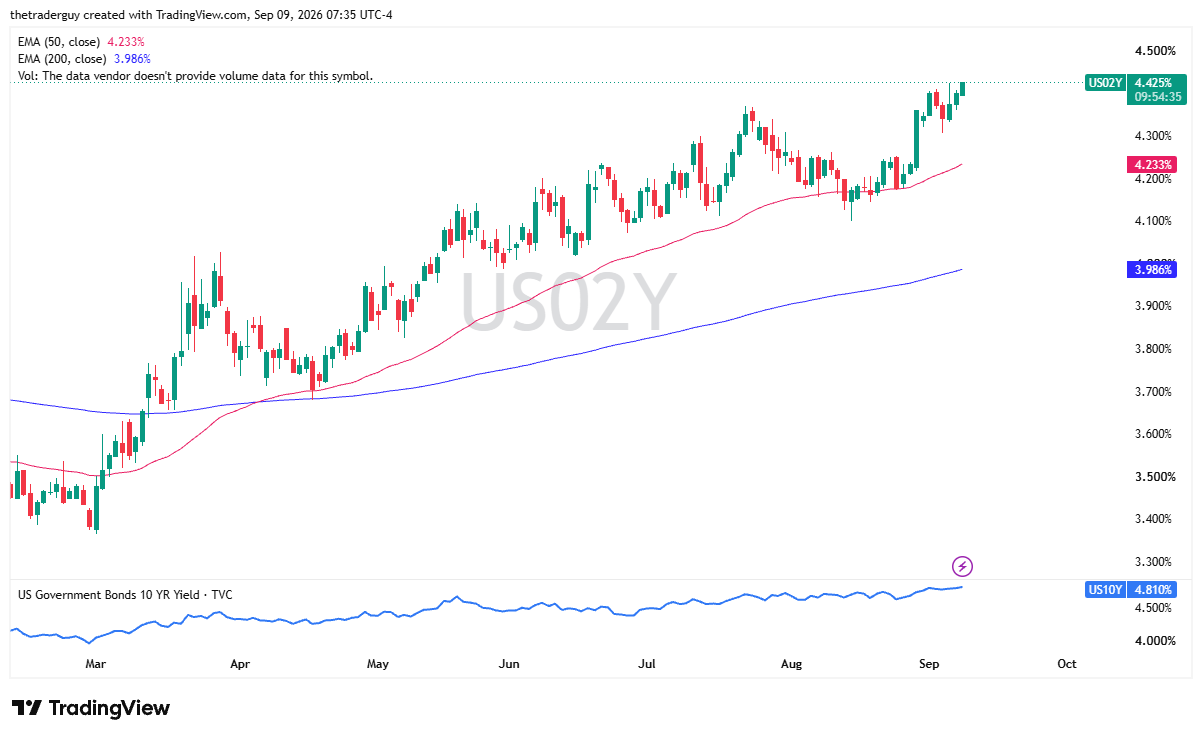1202x738 pixels.
Task: Click the 4.810% US10Y value tag
Action: point(1153,590)
